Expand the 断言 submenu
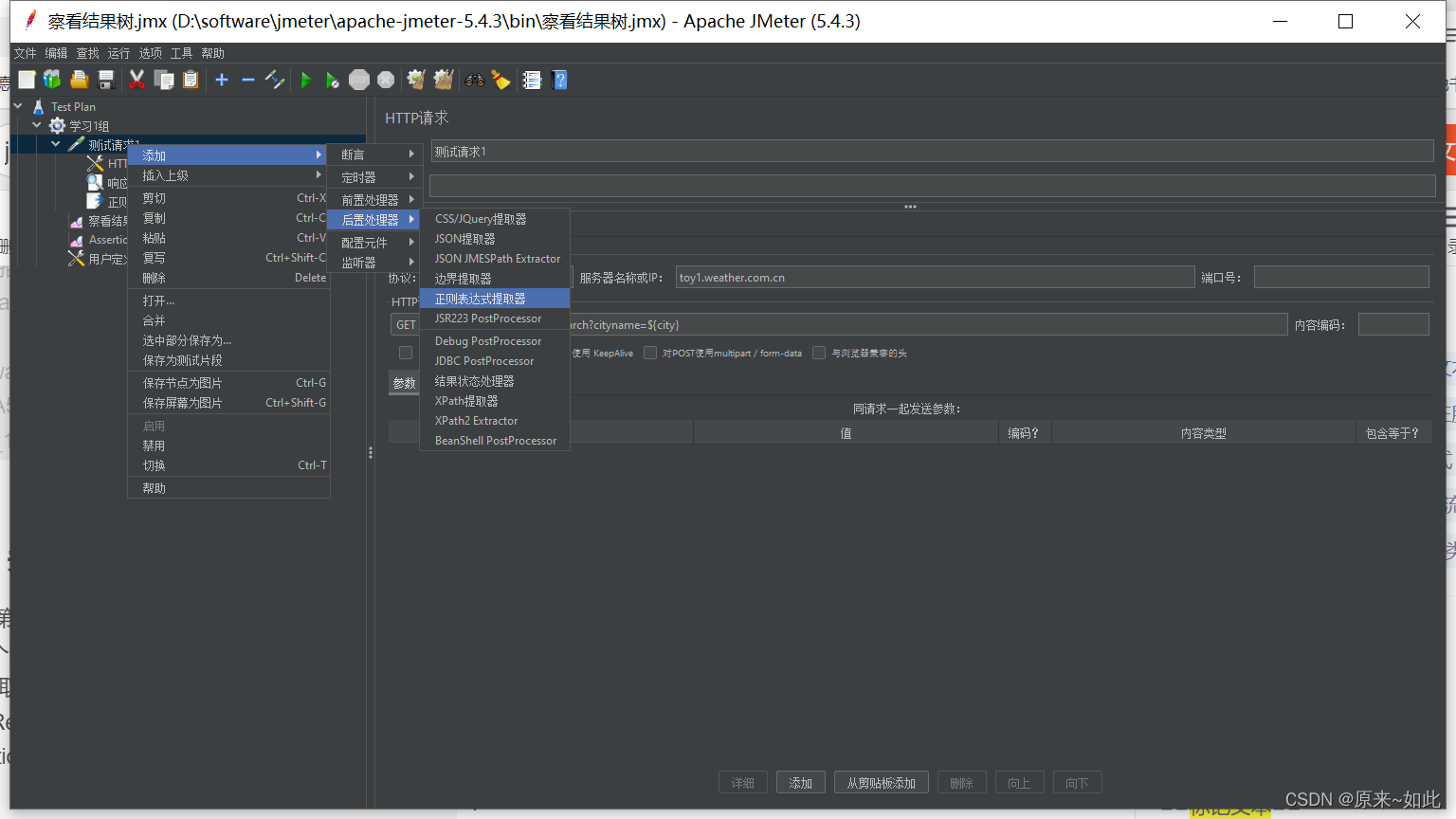Image resolution: width=1456 pixels, height=819 pixels. click(x=375, y=155)
